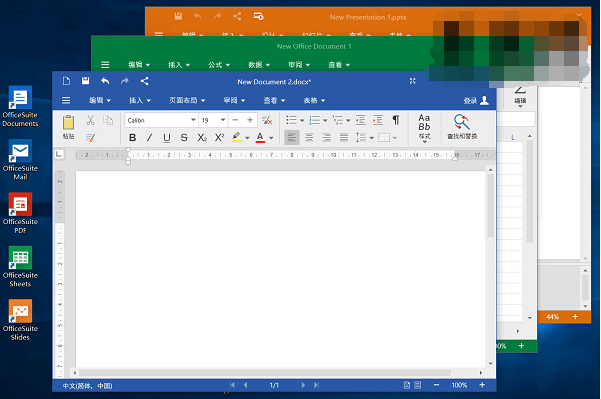Align text right

pos(326,137)
